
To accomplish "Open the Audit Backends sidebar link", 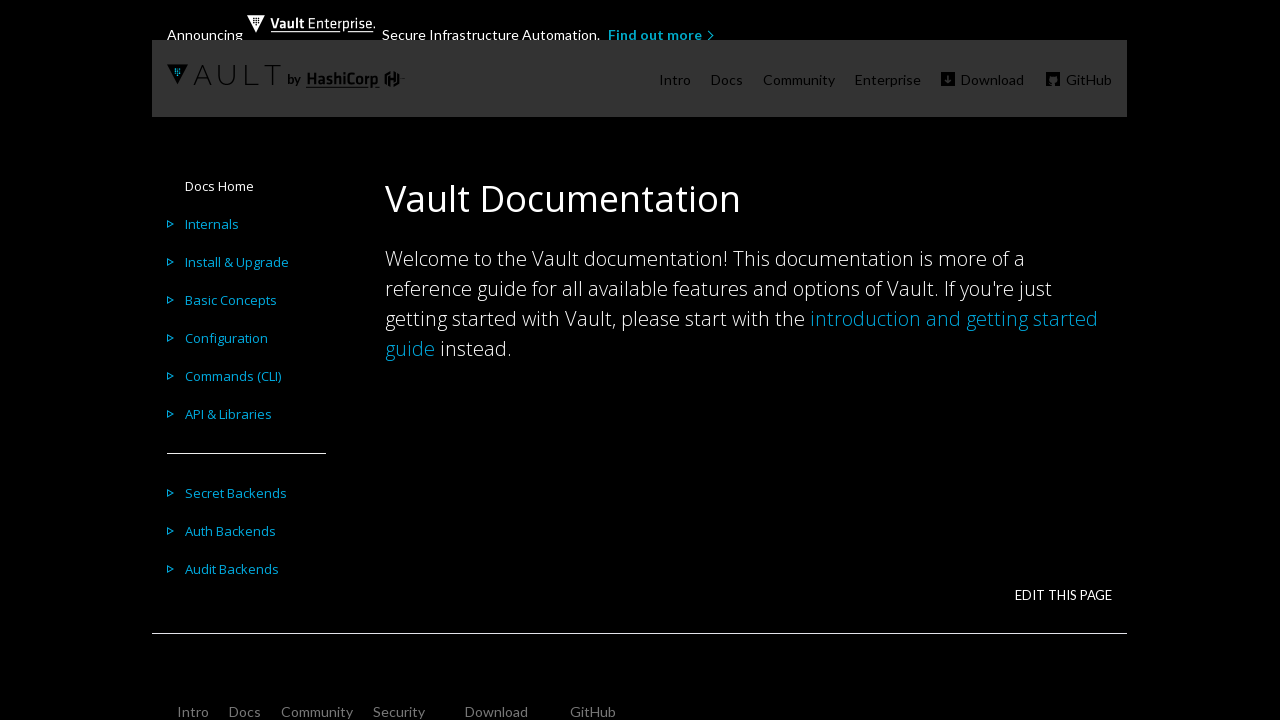I will pyautogui.click(x=232, y=569).
